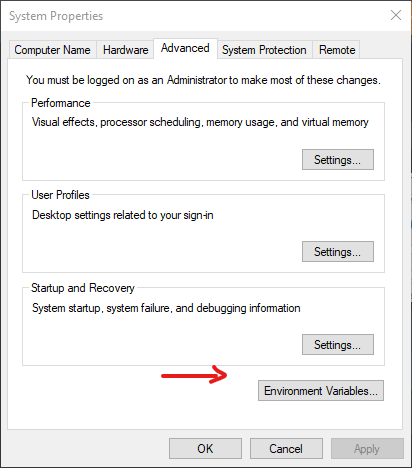Go to the System Protection tab
This screenshot has width=412, height=468.
click(264, 50)
